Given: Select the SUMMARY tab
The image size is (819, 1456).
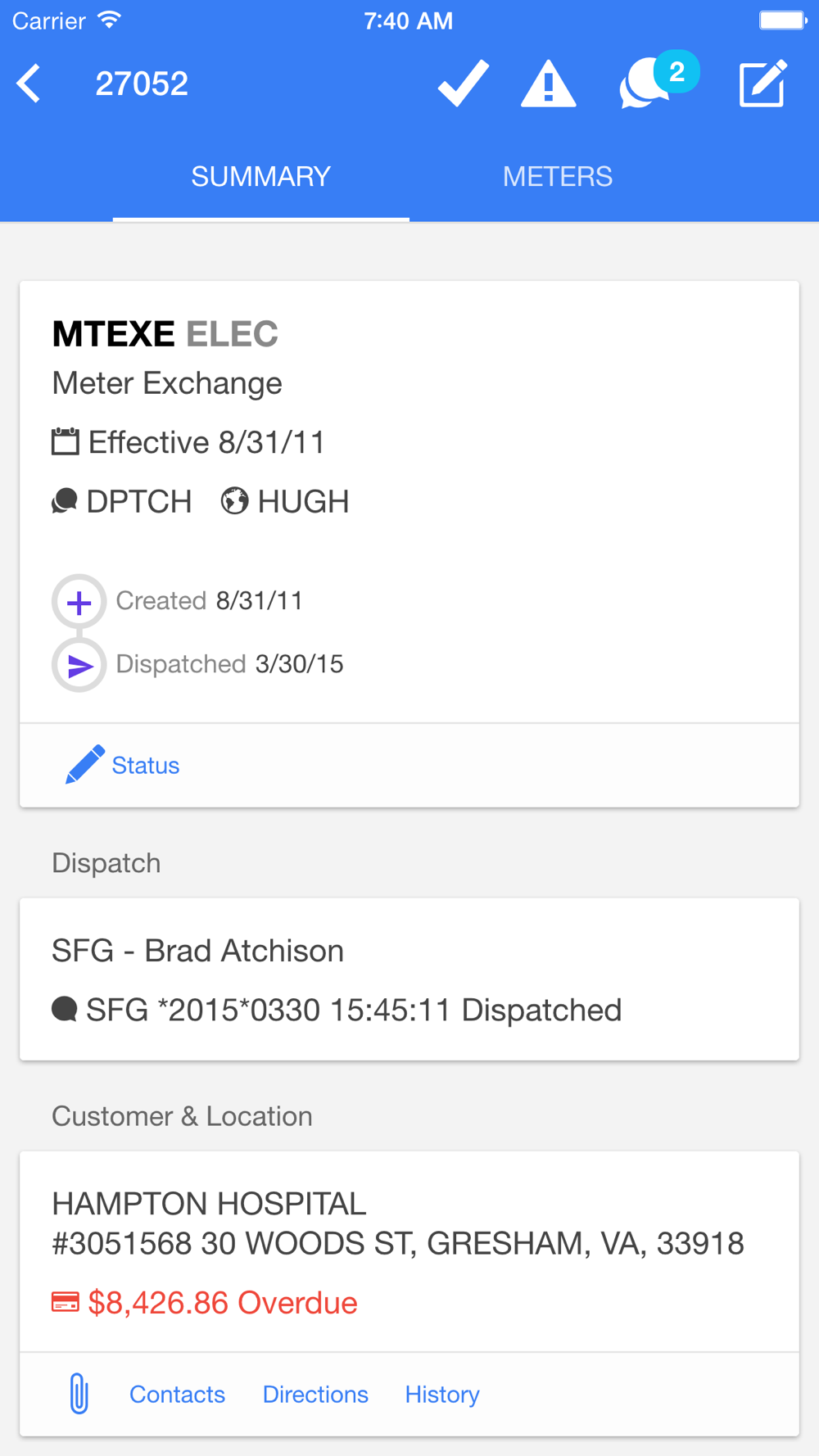Looking at the screenshot, I should coord(260,177).
